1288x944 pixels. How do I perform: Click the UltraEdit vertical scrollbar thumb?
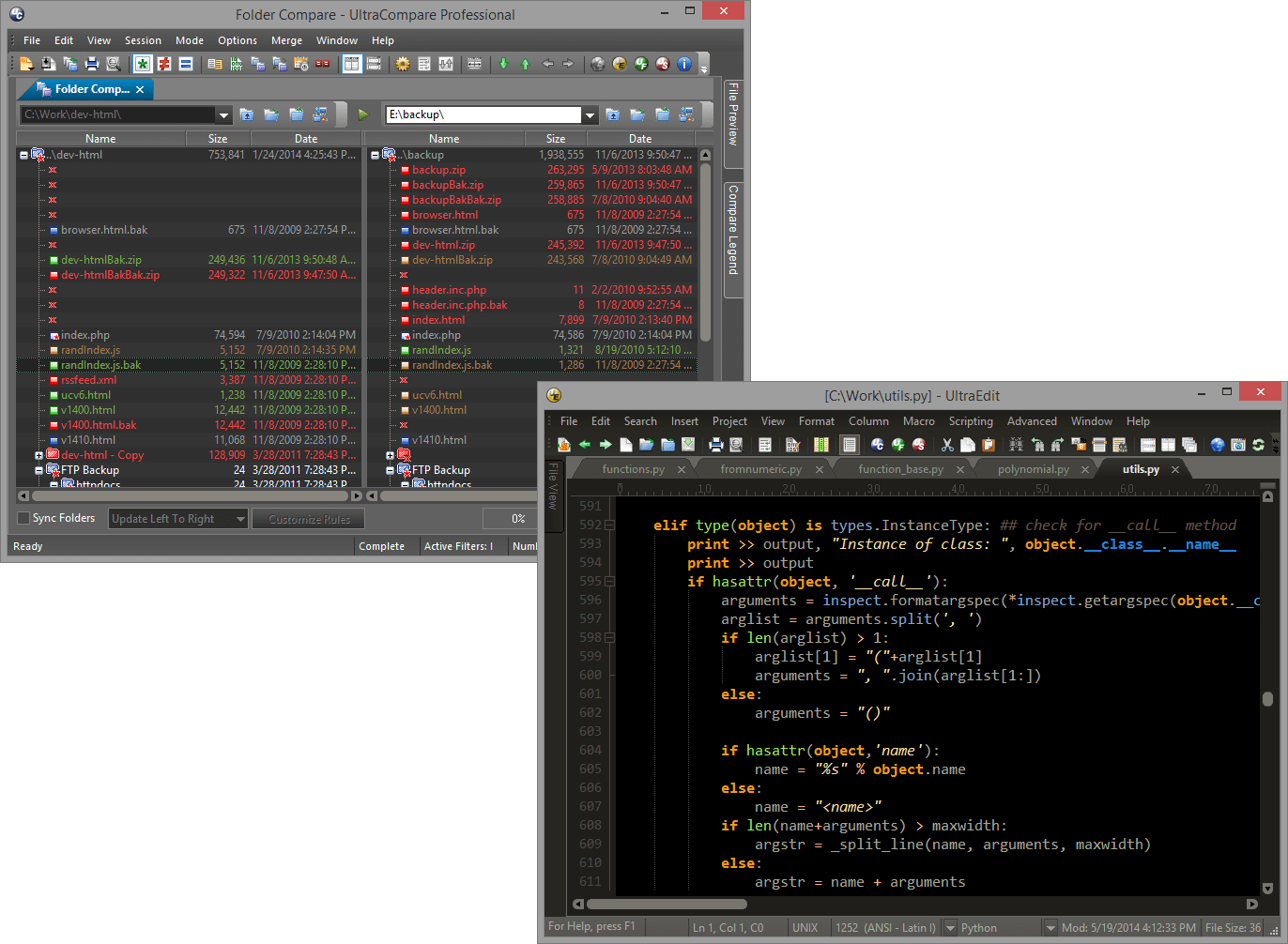pos(1267,699)
